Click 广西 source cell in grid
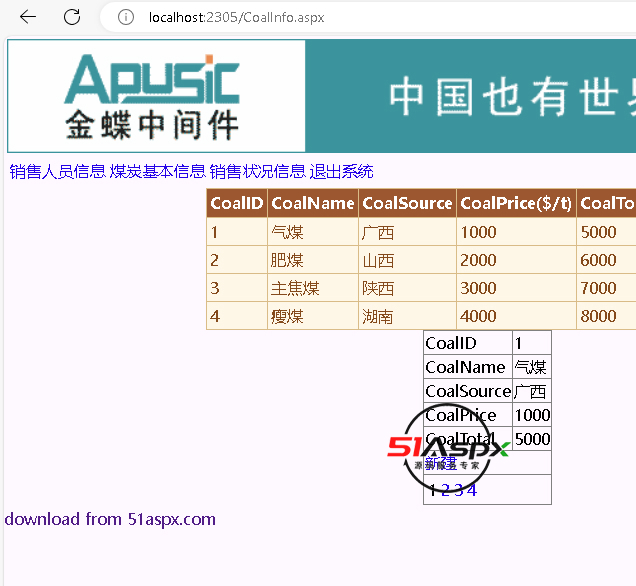636x586 pixels. click(407, 232)
